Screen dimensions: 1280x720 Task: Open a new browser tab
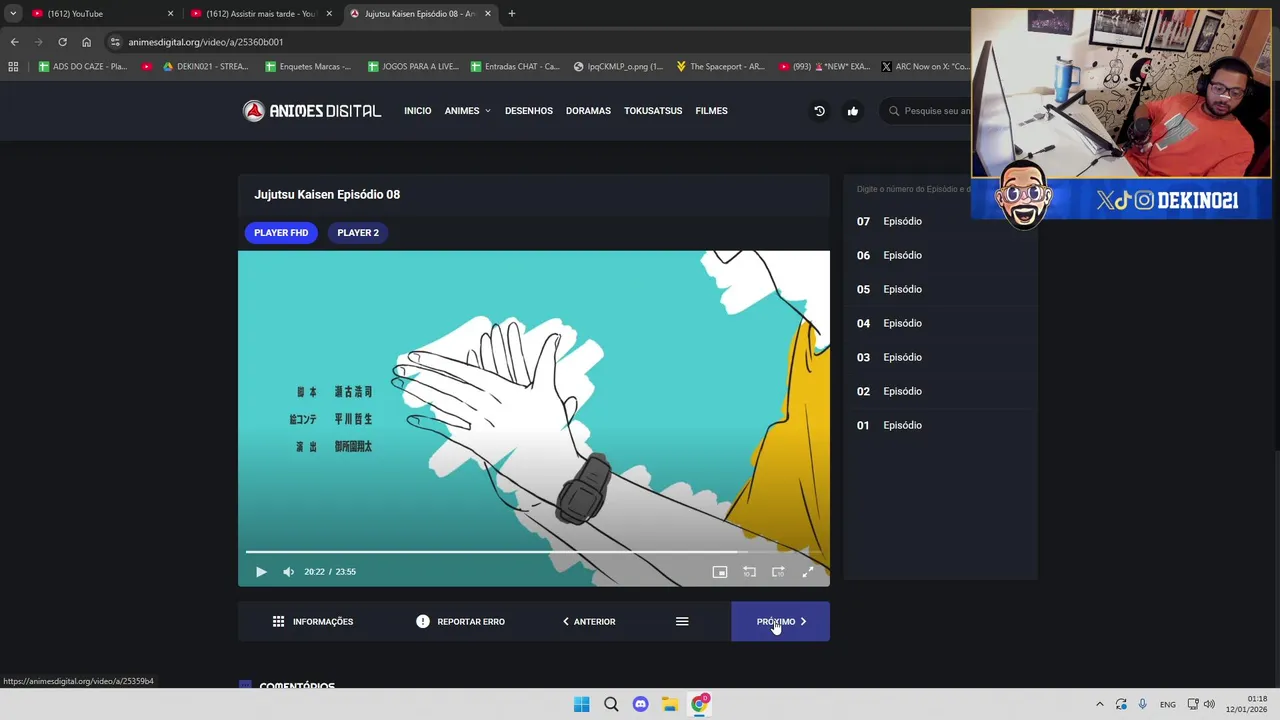coord(511,14)
